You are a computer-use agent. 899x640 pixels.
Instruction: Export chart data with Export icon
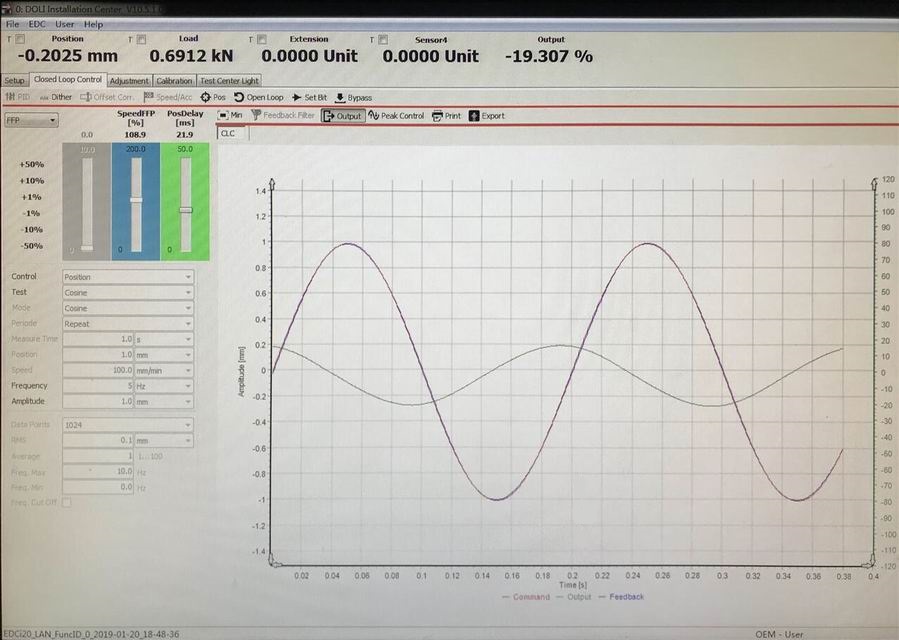tap(486, 116)
